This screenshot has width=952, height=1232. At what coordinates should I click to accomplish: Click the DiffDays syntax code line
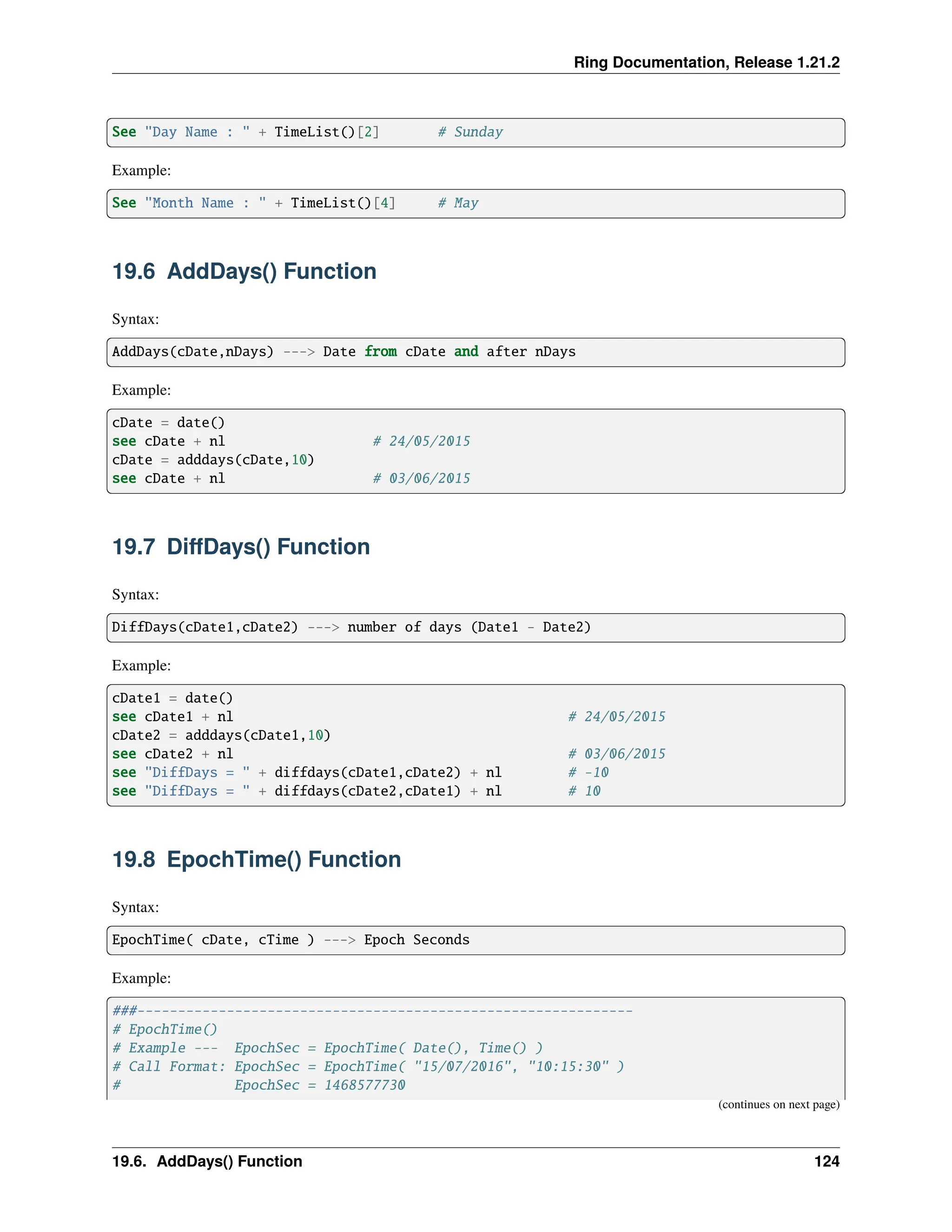coord(351,627)
